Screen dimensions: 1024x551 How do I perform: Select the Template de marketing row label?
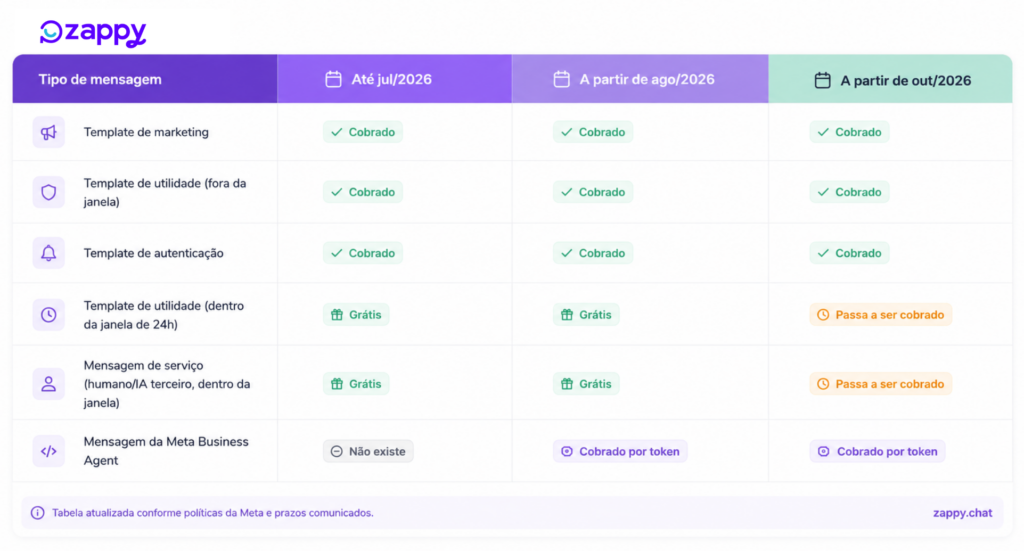(x=146, y=132)
